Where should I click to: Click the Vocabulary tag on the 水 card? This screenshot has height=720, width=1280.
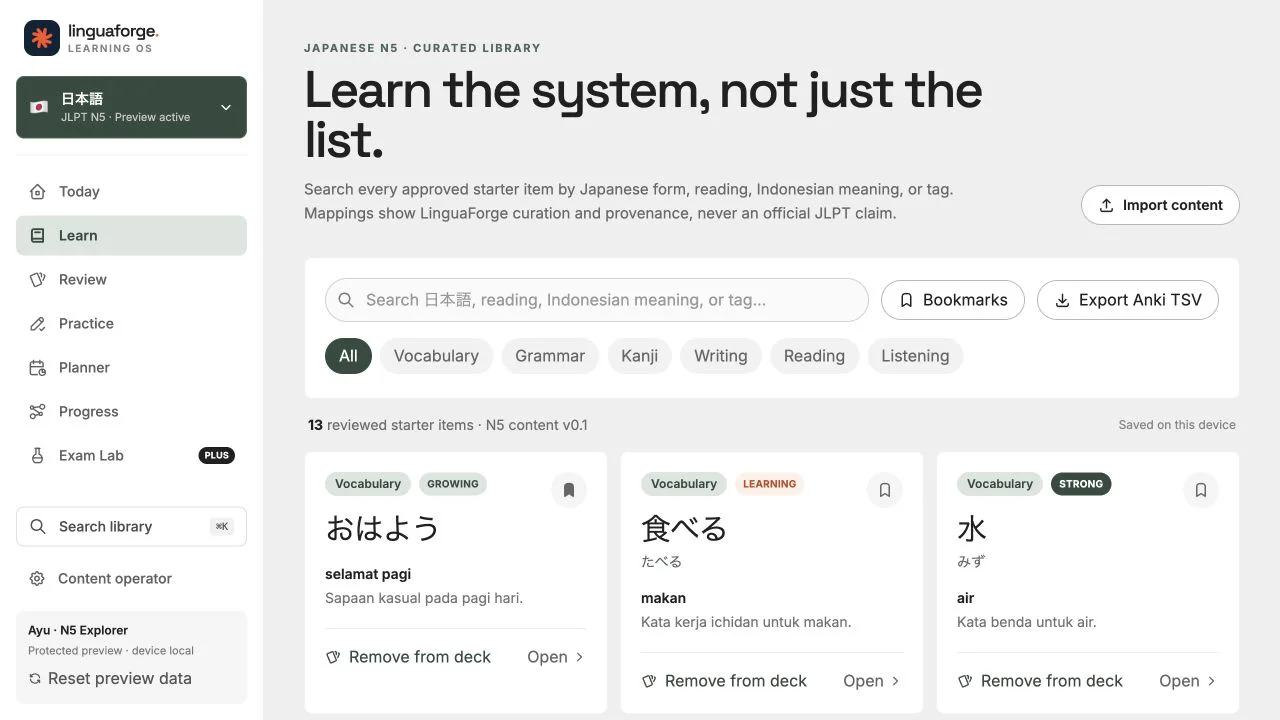[1000, 484]
